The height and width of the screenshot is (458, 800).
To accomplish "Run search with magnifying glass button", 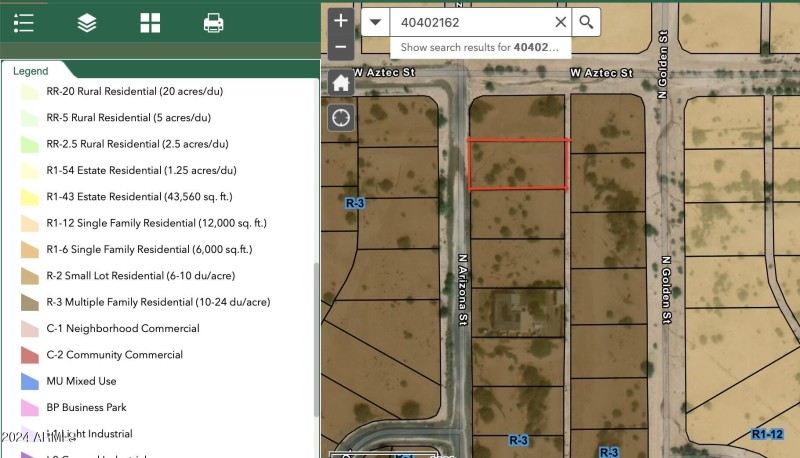I will [x=587, y=22].
